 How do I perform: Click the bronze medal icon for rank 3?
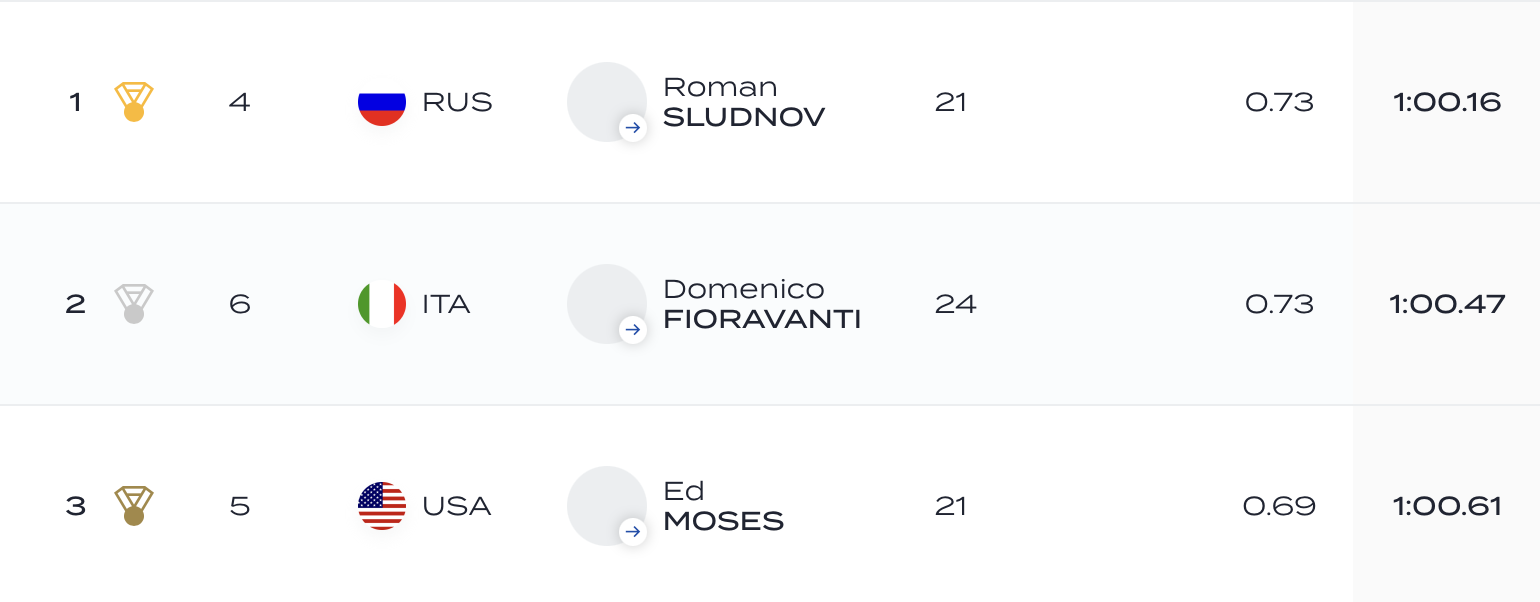[134, 506]
